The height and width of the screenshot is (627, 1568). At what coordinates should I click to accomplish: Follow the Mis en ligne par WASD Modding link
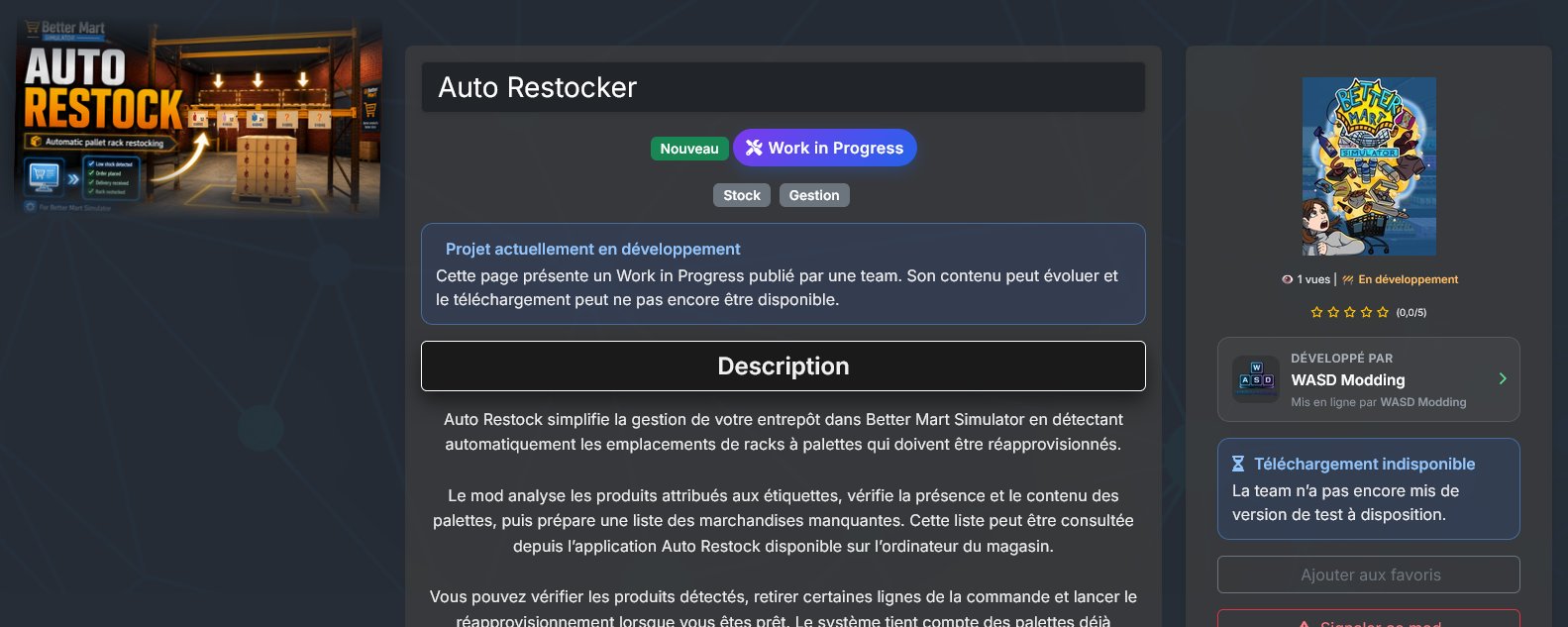pyautogui.click(x=1379, y=402)
